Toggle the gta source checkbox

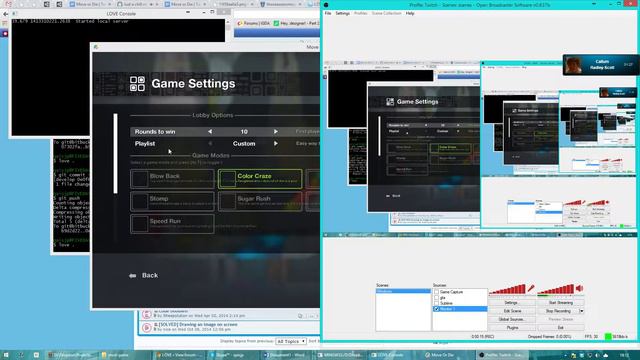pos(436,298)
